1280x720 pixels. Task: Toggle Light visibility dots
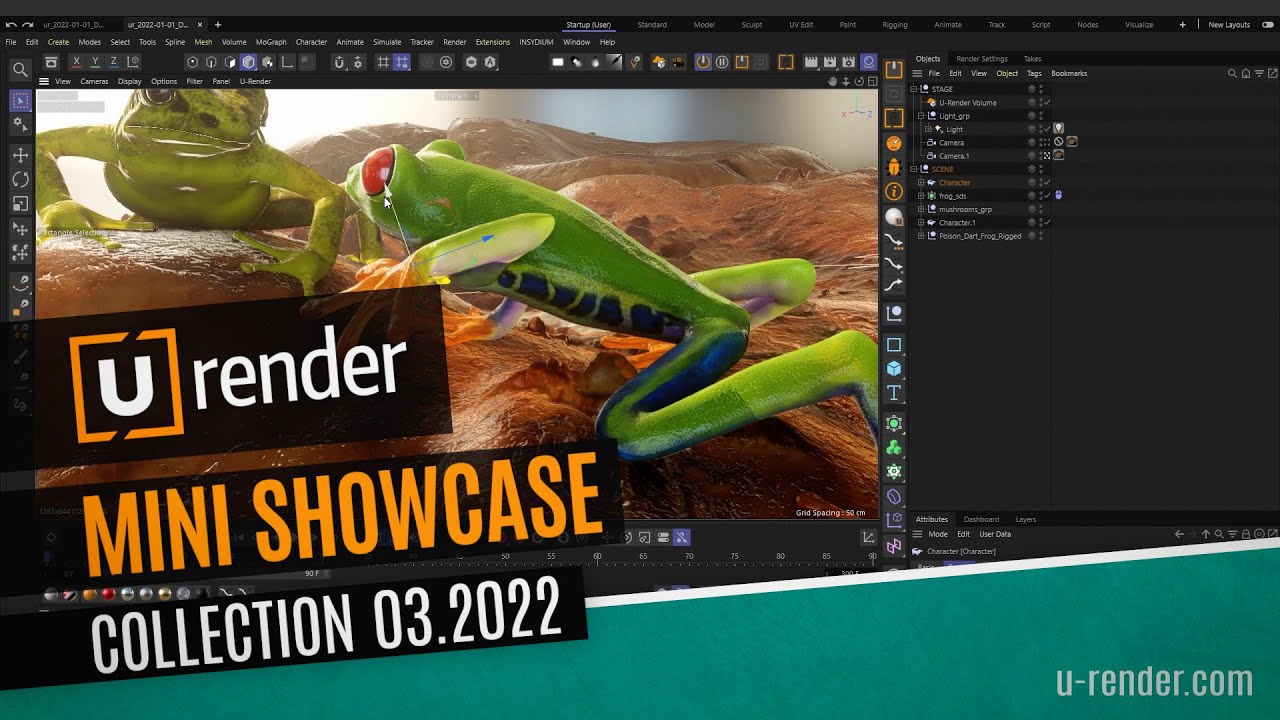[1040, 129]
